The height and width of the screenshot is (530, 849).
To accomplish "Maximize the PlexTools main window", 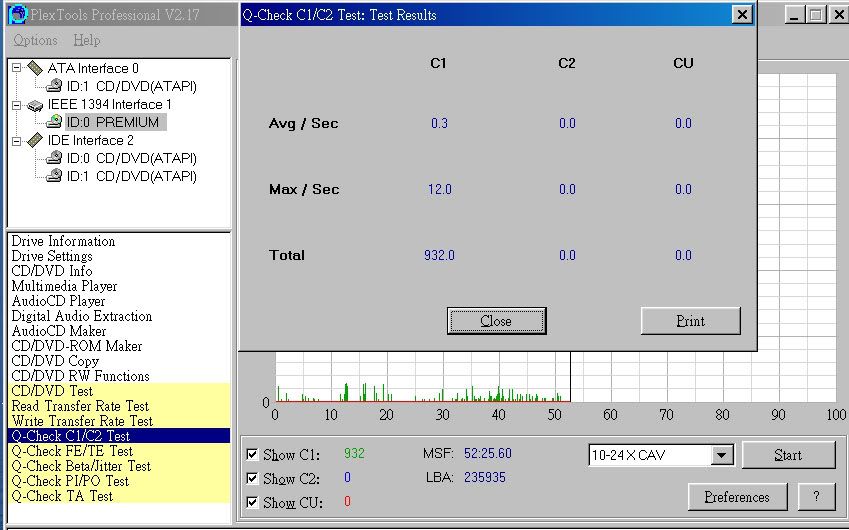I will click(815, 15).
